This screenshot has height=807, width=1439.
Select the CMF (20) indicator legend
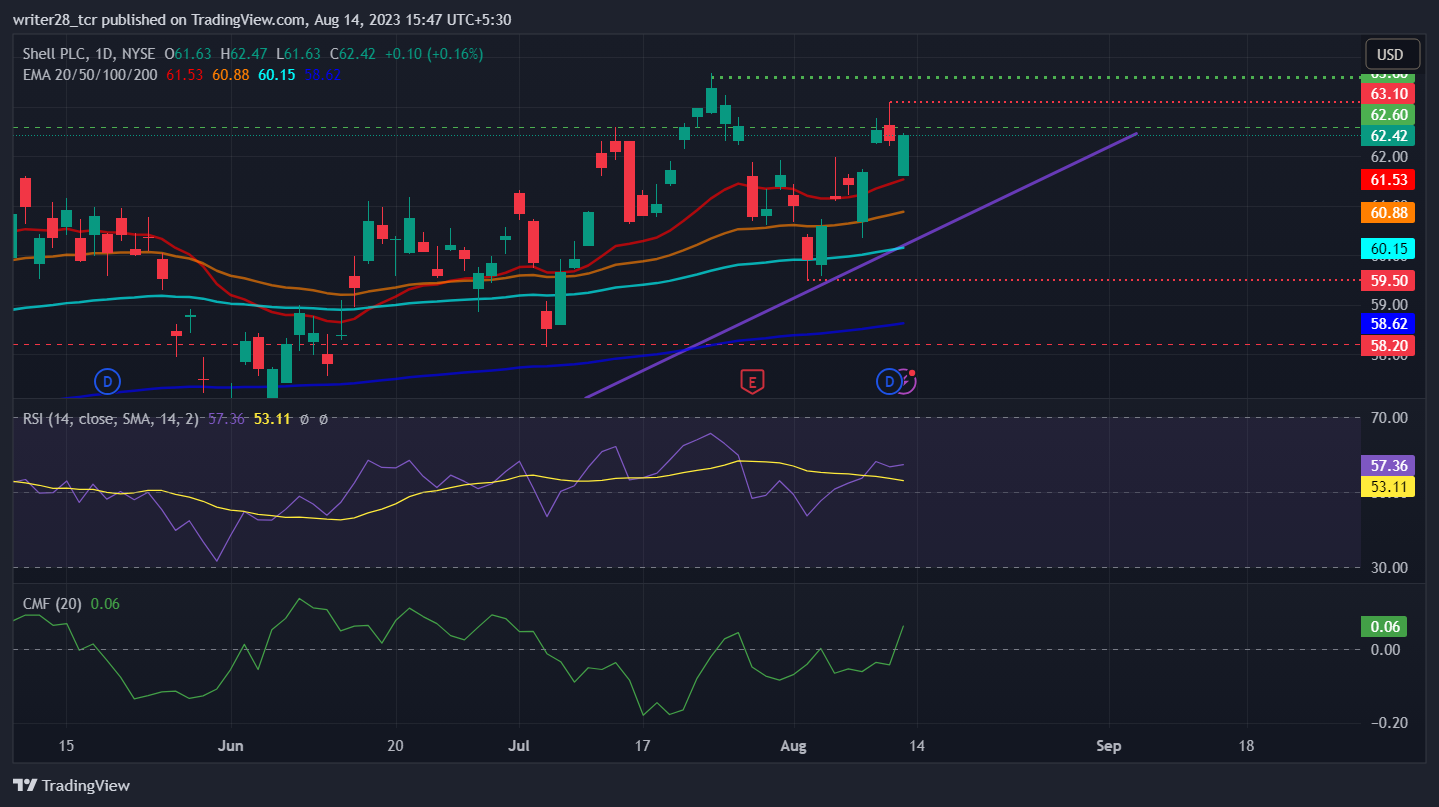pos(53,604)
